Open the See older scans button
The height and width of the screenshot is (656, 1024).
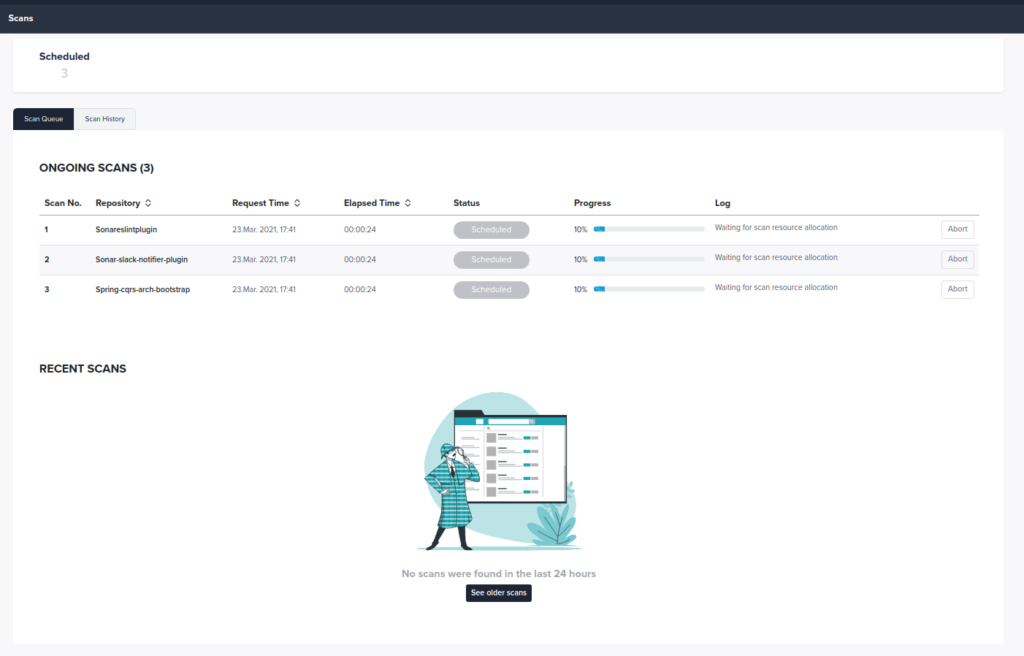click(498, 593)
